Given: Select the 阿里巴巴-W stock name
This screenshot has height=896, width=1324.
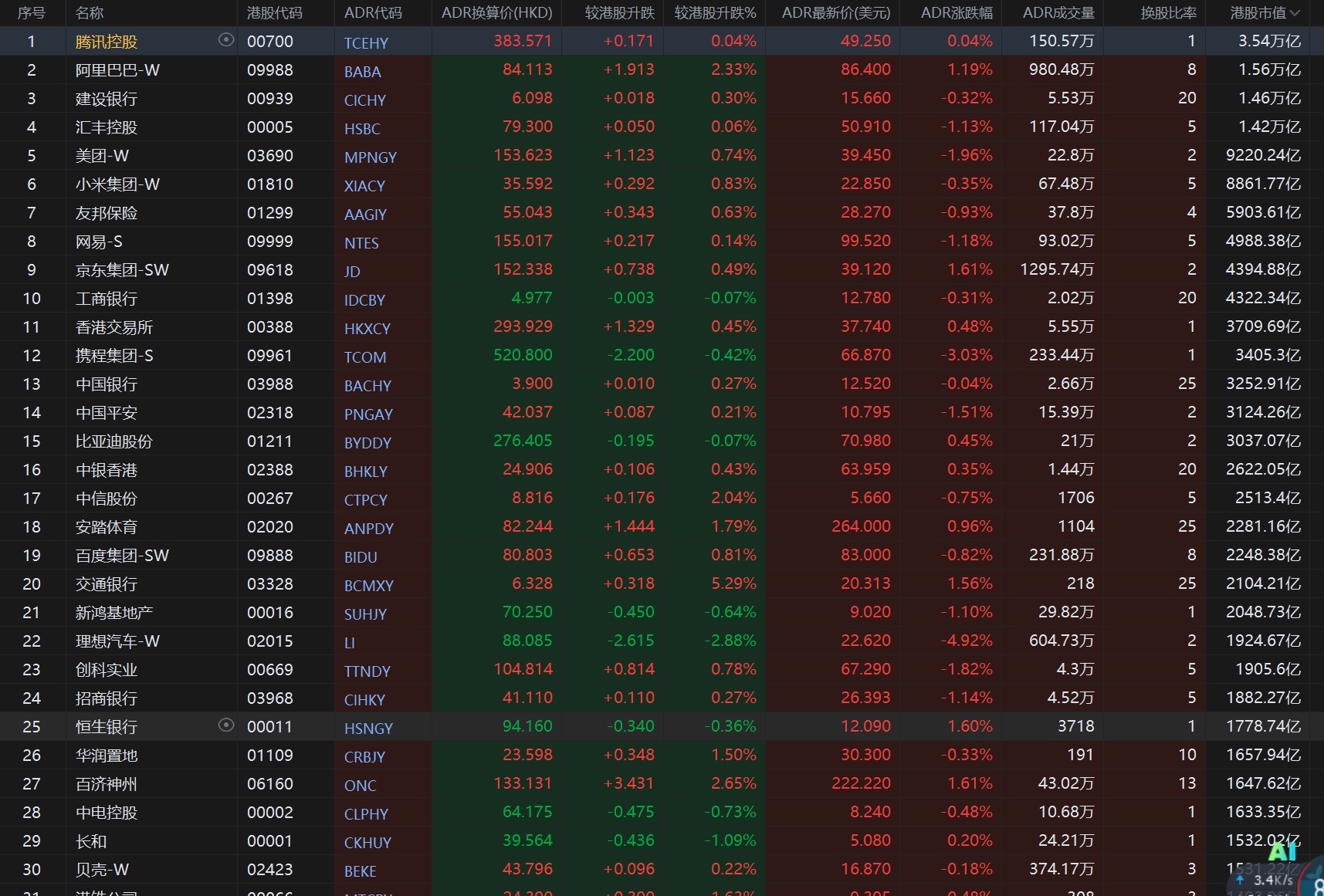Looking at the screenshot, I should pyautogui.click(x=117, y=70).
